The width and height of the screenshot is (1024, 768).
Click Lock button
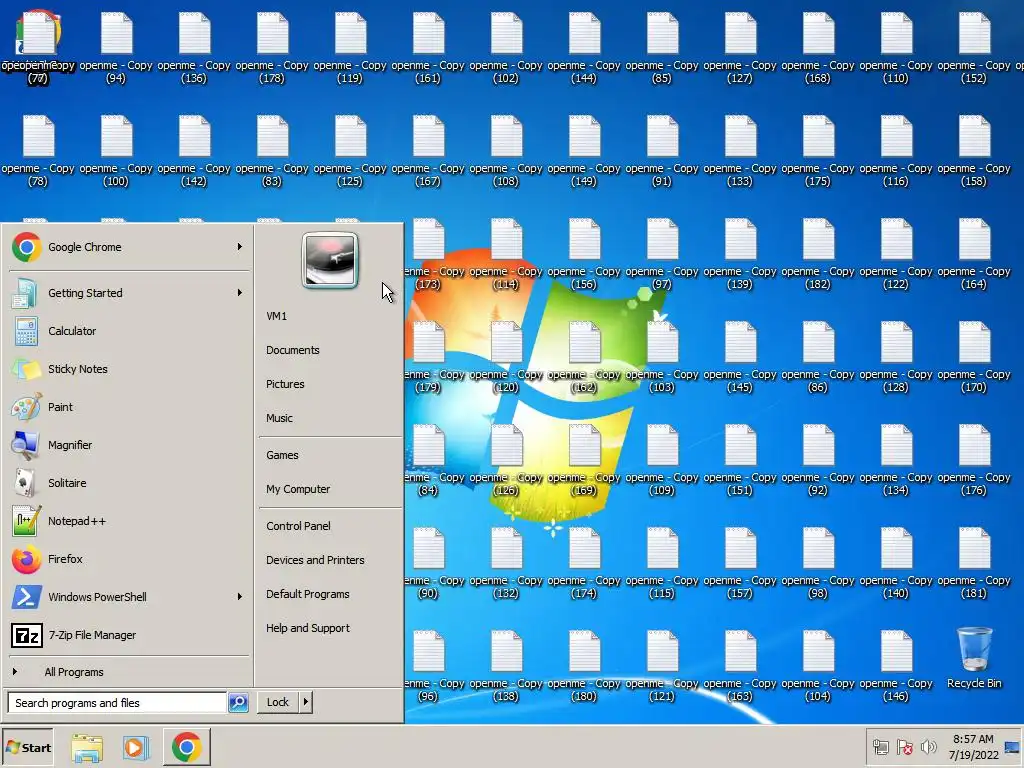click(278, 702)
